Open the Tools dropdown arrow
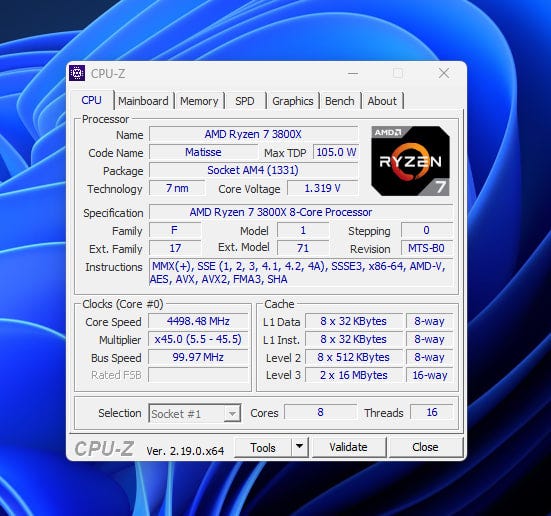Viewport: 551px width, 516px height. 300,447
